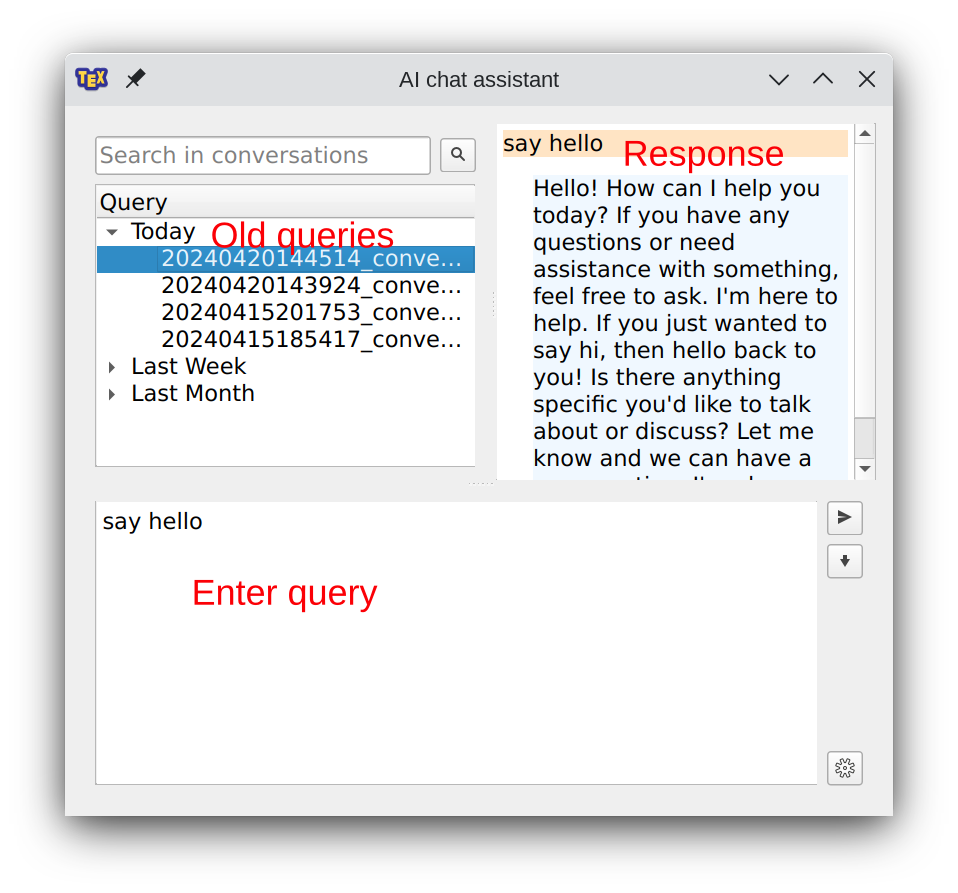Expand the Last Month group
Image resolution: width=958 pixels, height=893 pixels.
112,394
